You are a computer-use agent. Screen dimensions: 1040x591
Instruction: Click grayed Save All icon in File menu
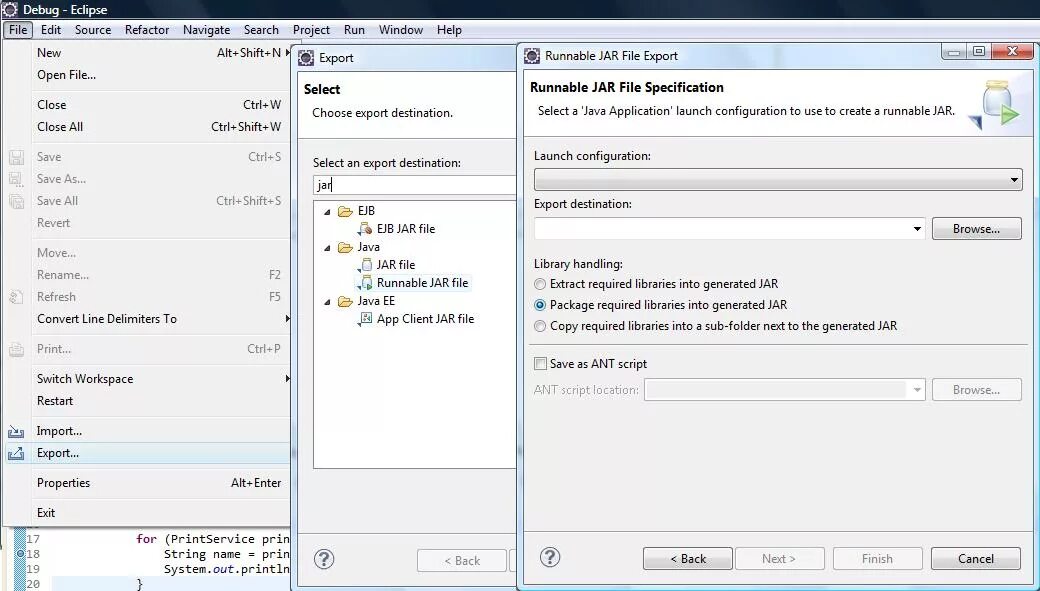coord(16,201)
